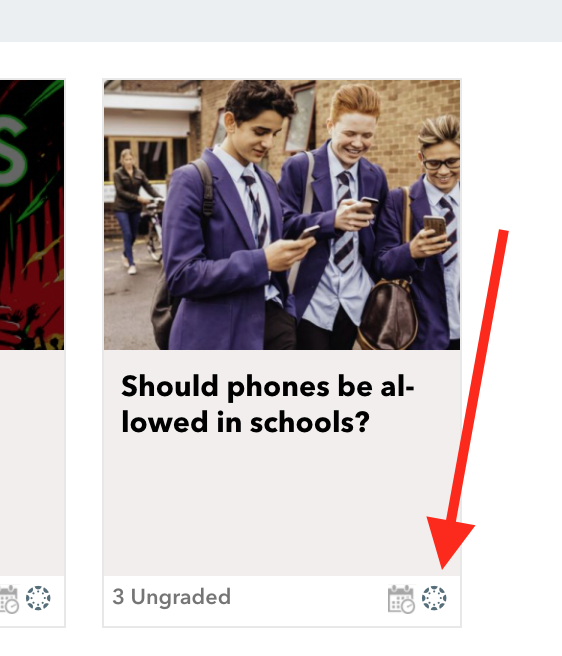
Task: Open "Should phones be allowed in schools?" title
Action: pyautogui.click(x=268, y=404)
